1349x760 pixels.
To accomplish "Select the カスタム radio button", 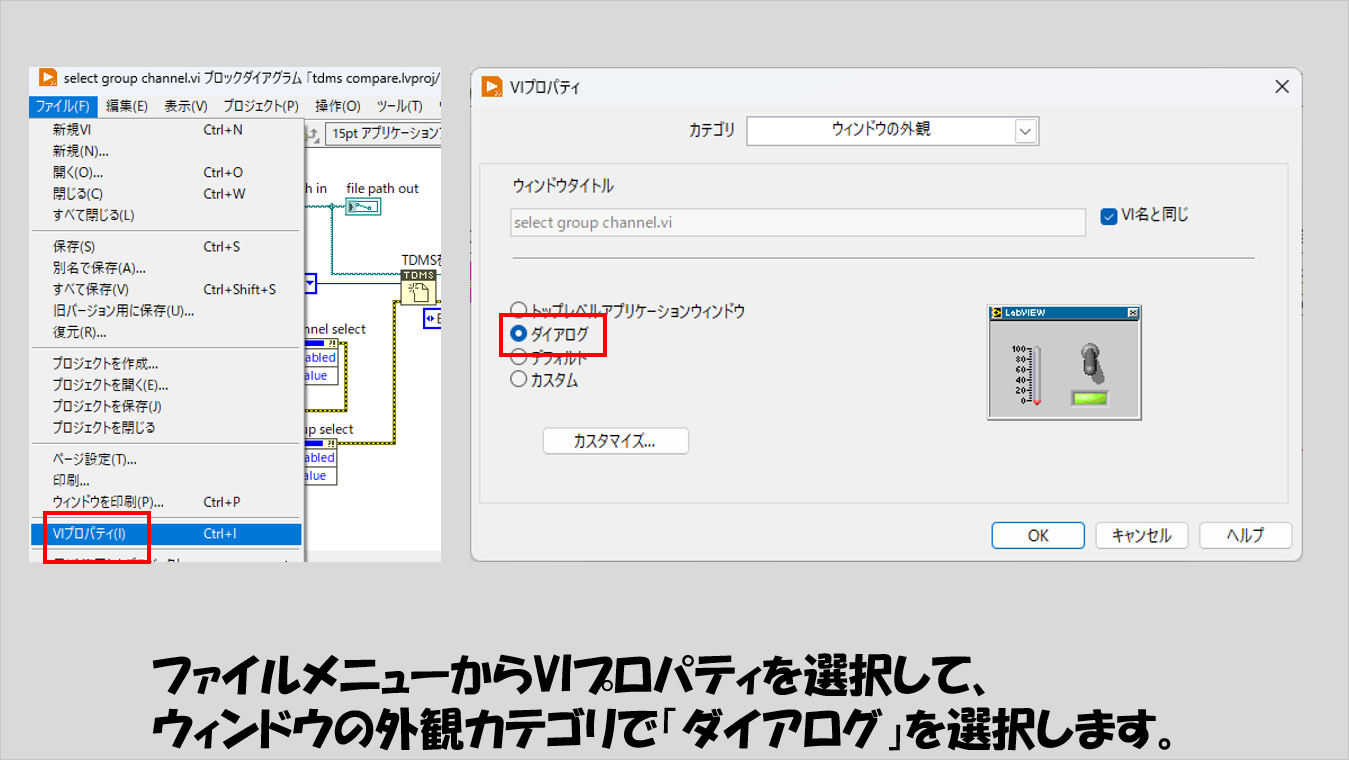I will [x=519, y=380].
